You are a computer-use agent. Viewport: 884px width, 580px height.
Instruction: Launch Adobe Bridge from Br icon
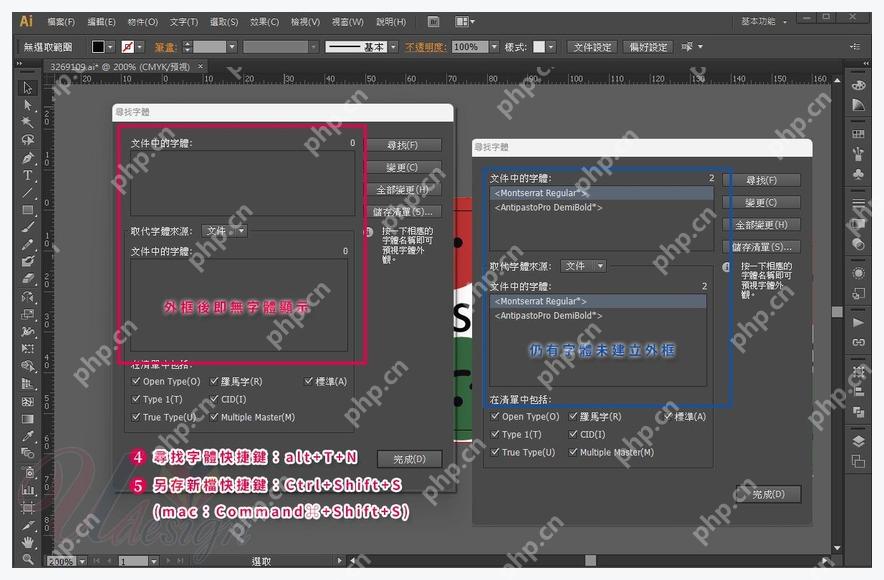click(433, 22)
